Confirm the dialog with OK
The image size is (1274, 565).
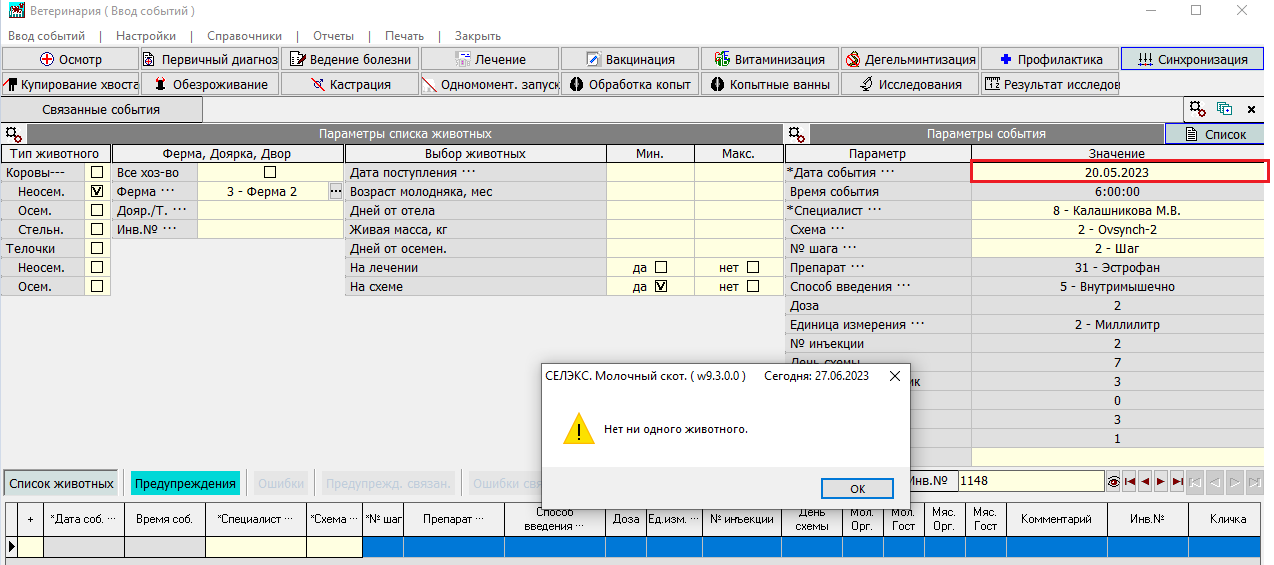[x=857, y=489]
